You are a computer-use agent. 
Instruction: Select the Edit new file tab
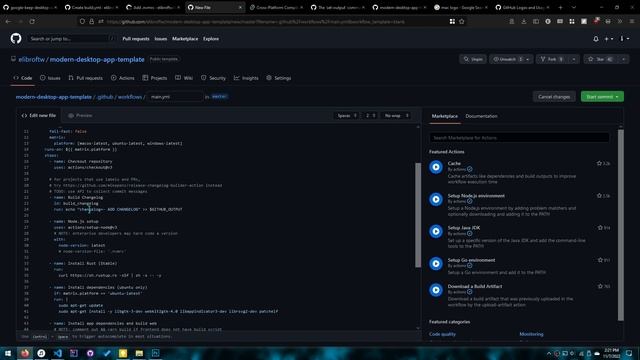(39, 116)
